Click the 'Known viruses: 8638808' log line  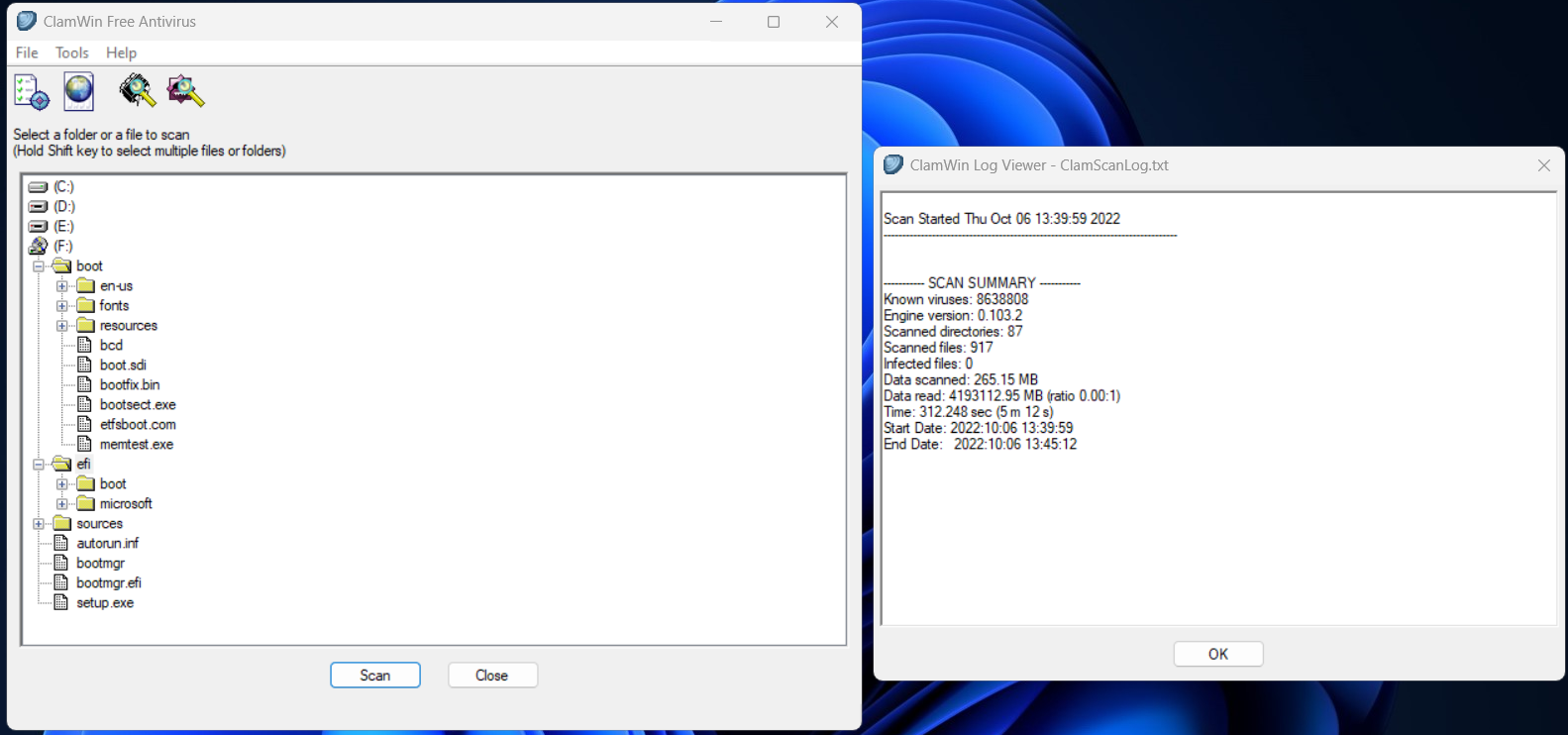(956, 299)
